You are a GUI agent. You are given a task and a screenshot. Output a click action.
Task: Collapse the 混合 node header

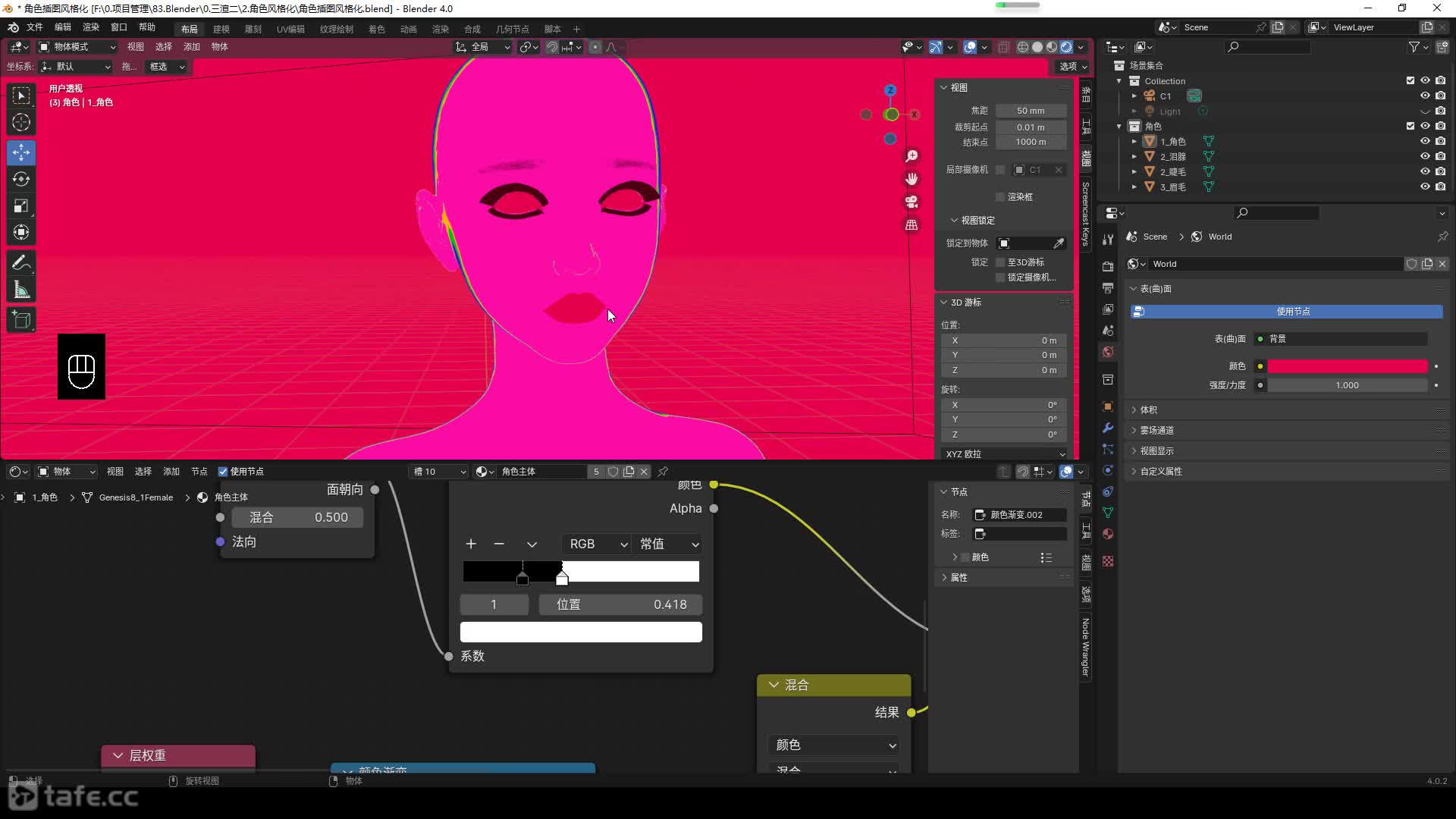773,685
